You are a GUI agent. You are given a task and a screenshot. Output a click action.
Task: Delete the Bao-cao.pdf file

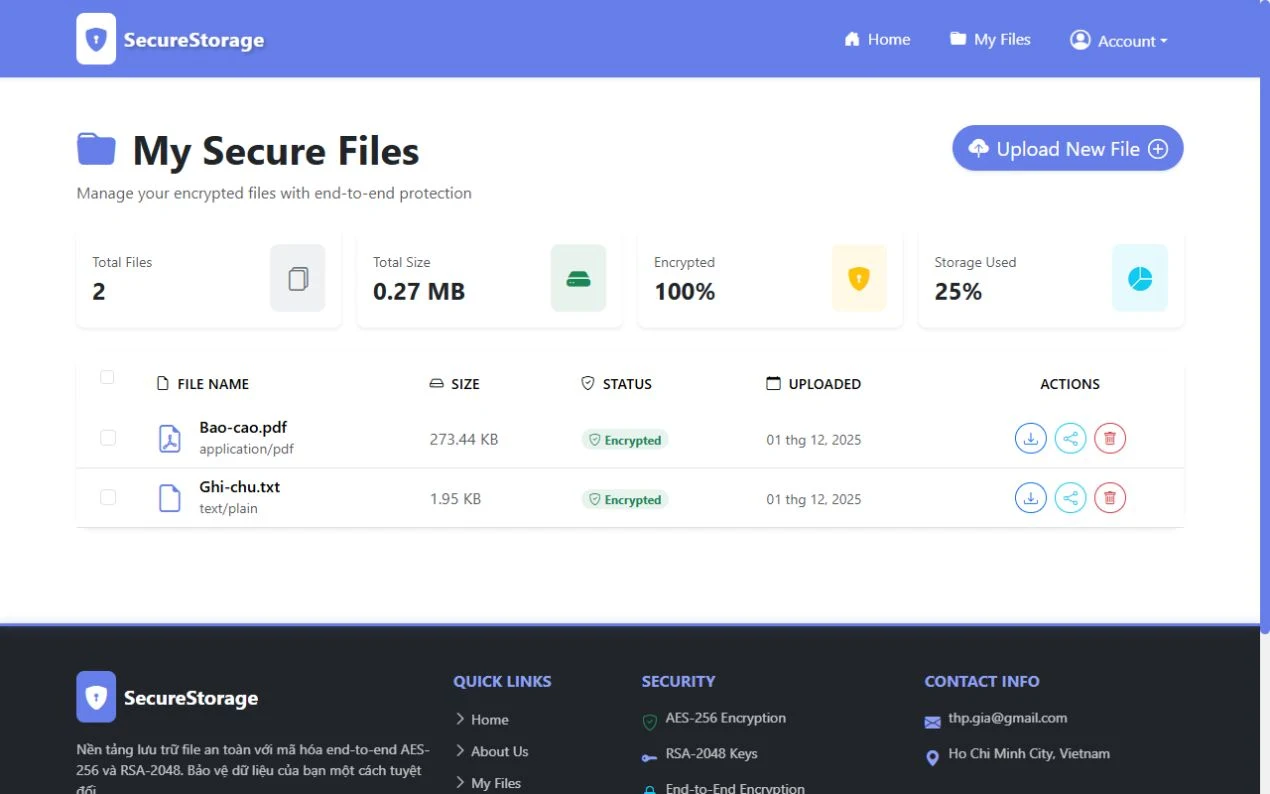(1110, 438)
